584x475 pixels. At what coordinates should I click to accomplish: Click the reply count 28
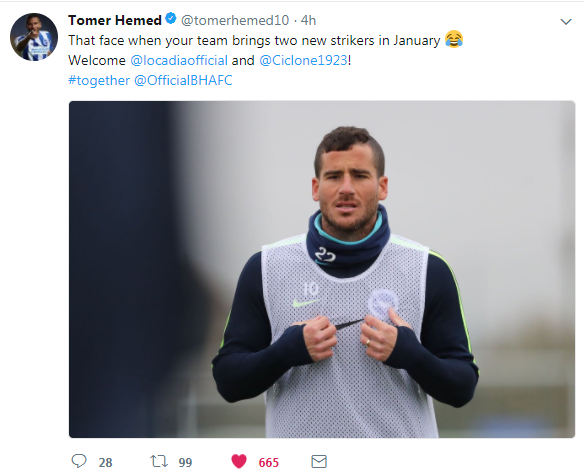tap(105, 462)
